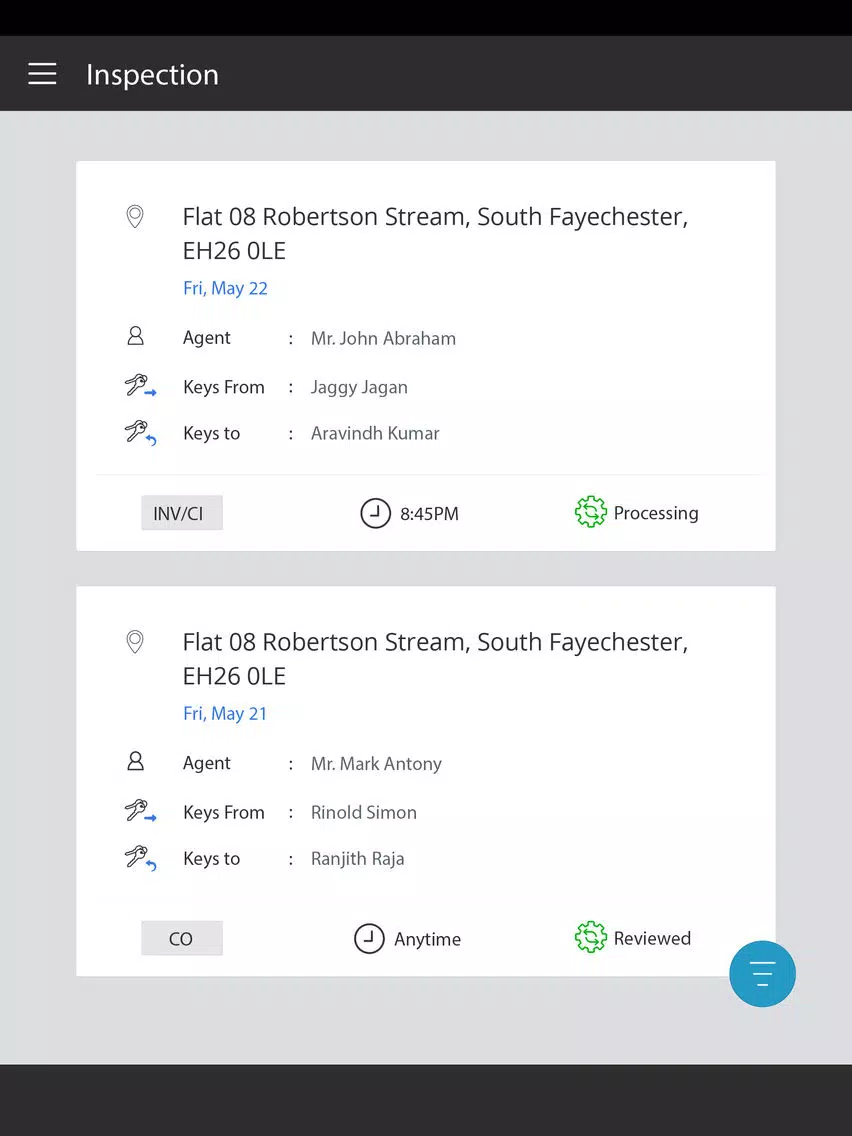Click the Inspection page title
Viewport: 852px width, 1136px height.
click(152, 75)
